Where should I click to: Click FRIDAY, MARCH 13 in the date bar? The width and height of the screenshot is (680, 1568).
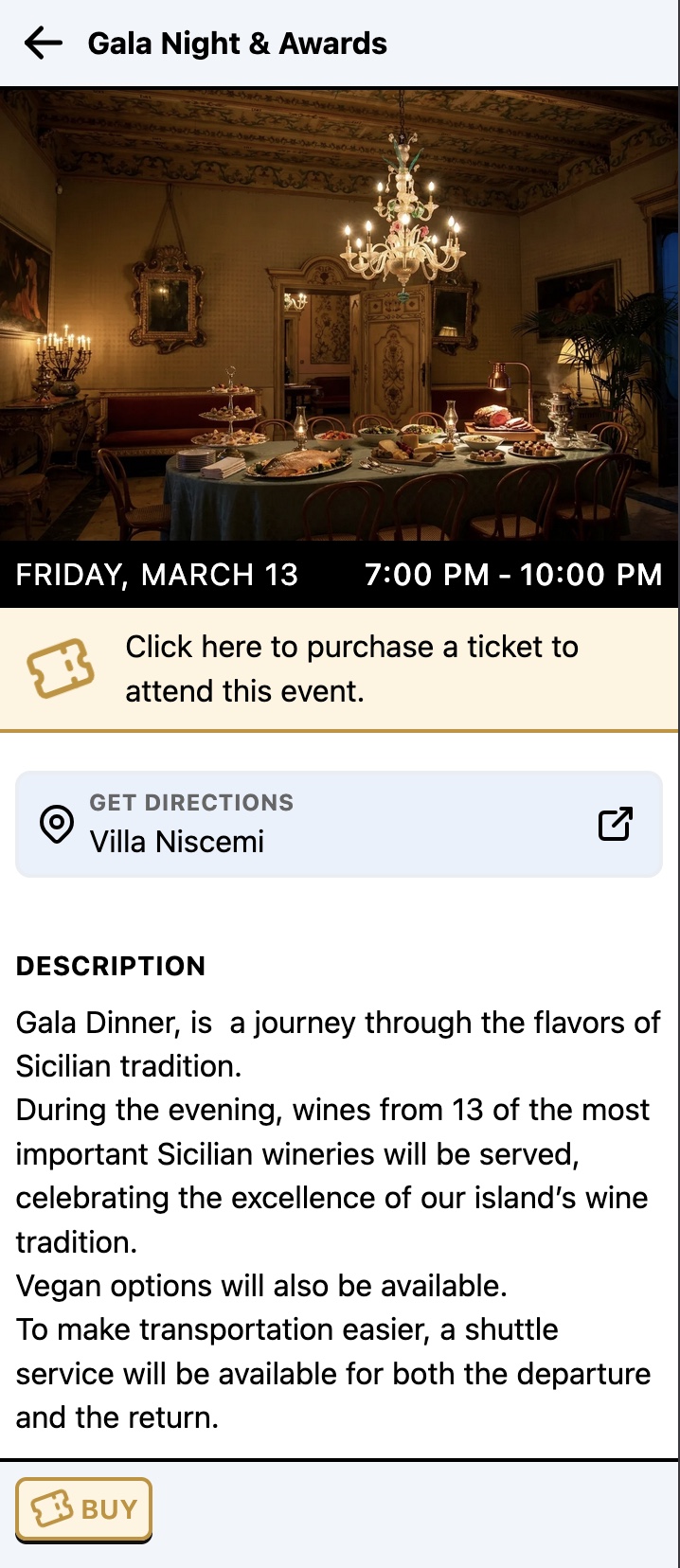tap(156, 574)
